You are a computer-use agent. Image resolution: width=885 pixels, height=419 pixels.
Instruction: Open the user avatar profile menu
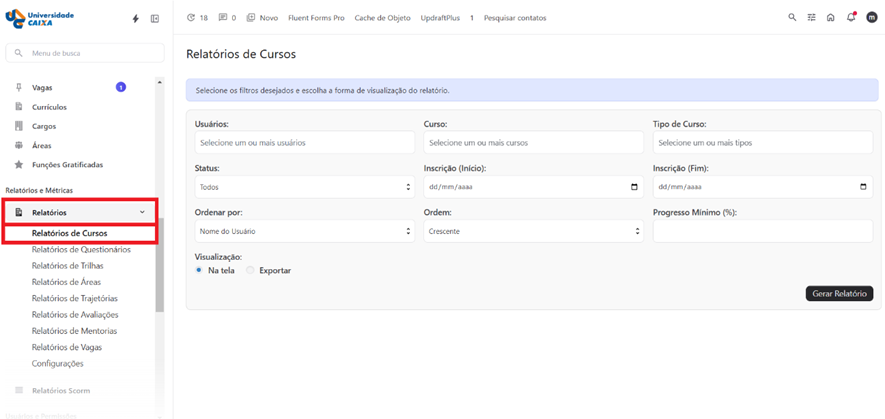coord(871,18)
